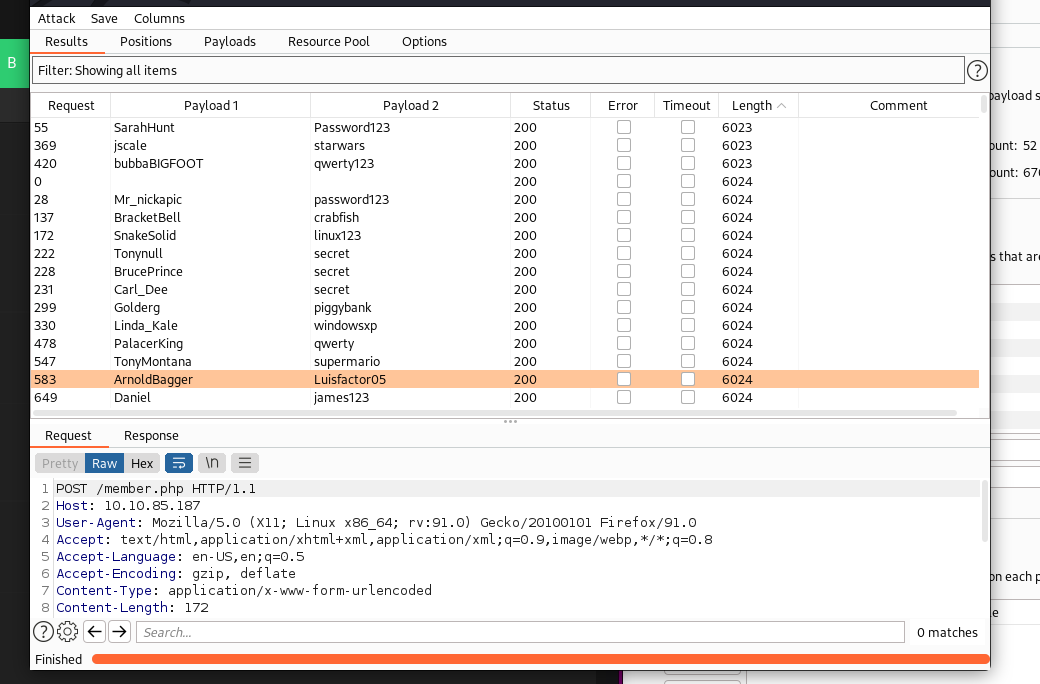Screen dimensions: 1040x684
Task: Switch to the Hex view button
Action: [142, 463]
